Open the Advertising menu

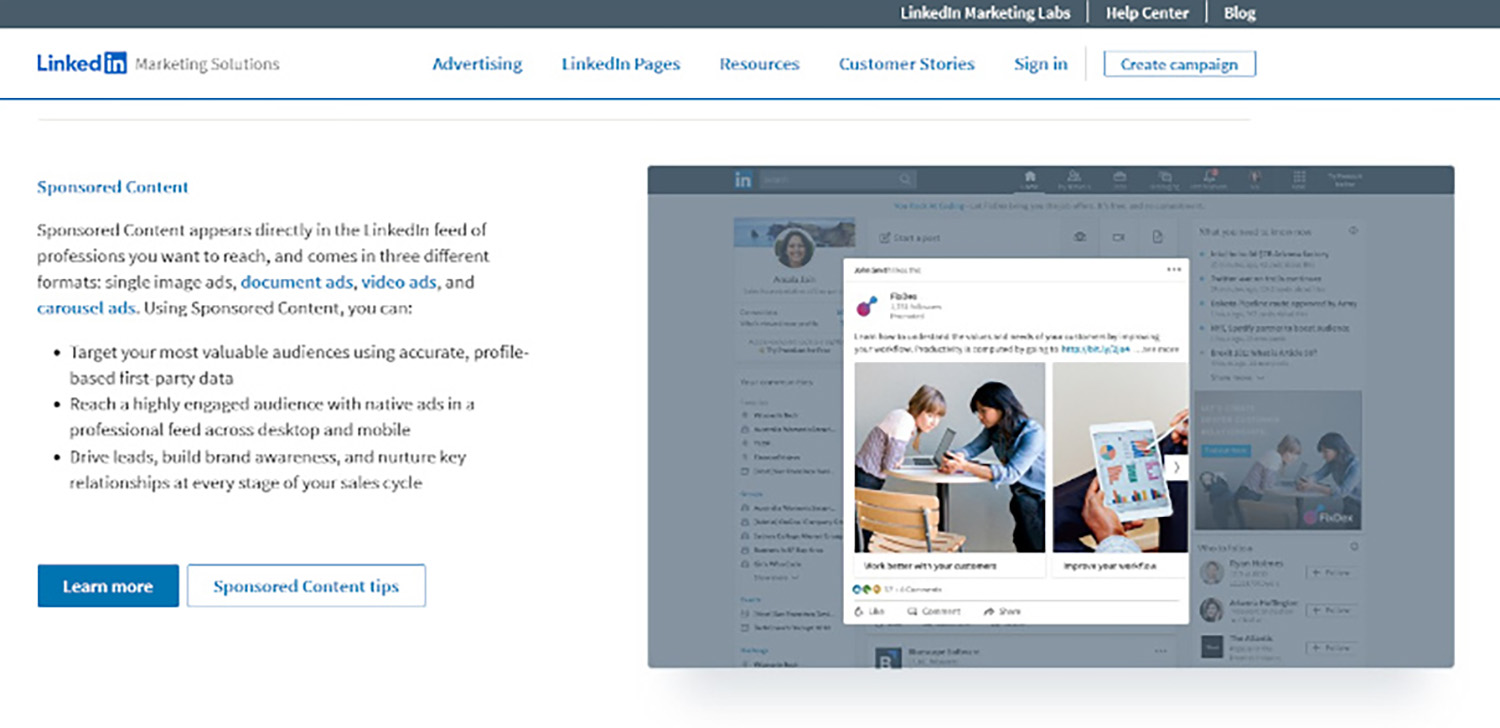click(x=477, y=64)
